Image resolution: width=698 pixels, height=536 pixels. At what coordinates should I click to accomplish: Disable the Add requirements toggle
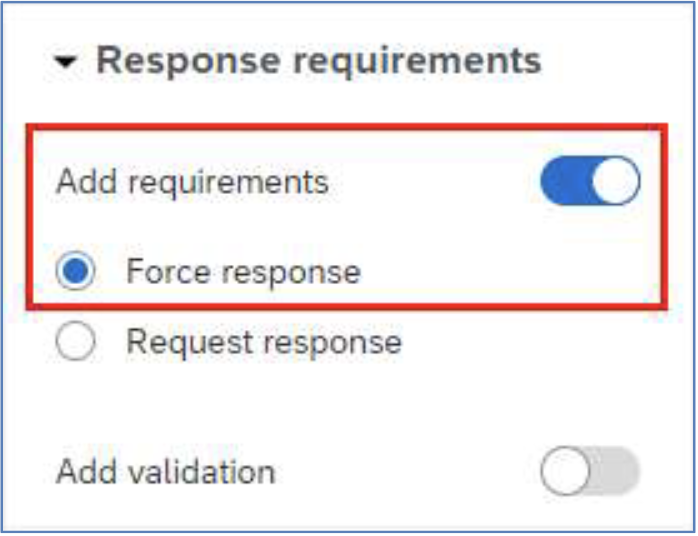(590, 180)
